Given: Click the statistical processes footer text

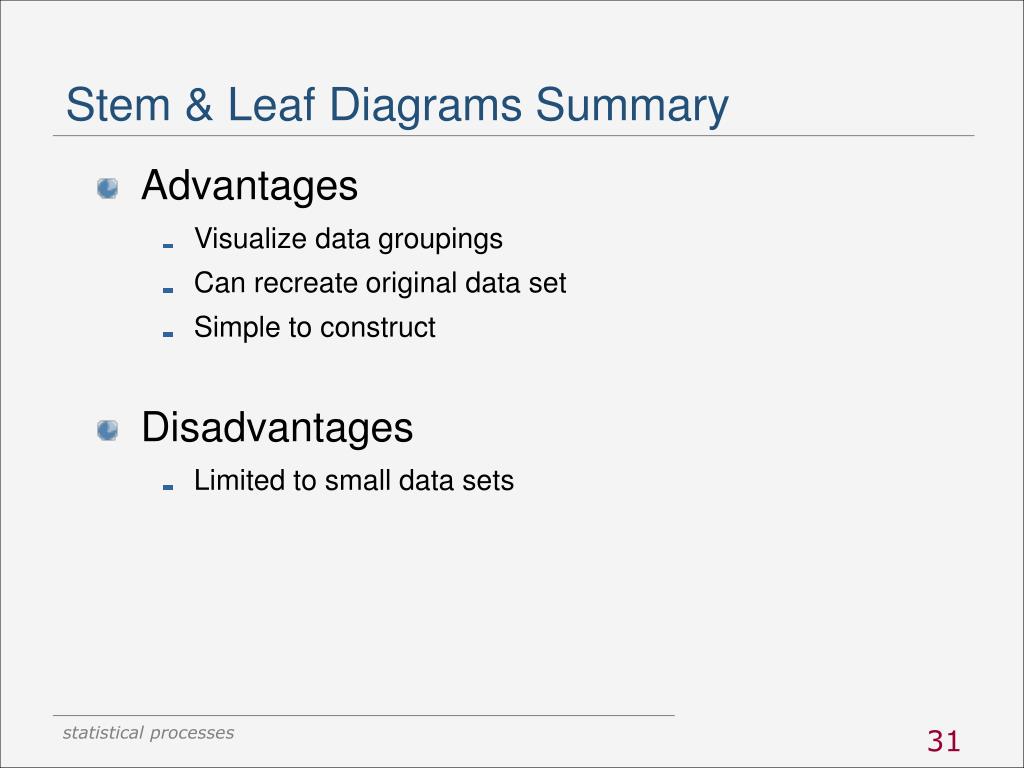Looking at the screenshot, I should pyautogui.click(x=148, y=733).
